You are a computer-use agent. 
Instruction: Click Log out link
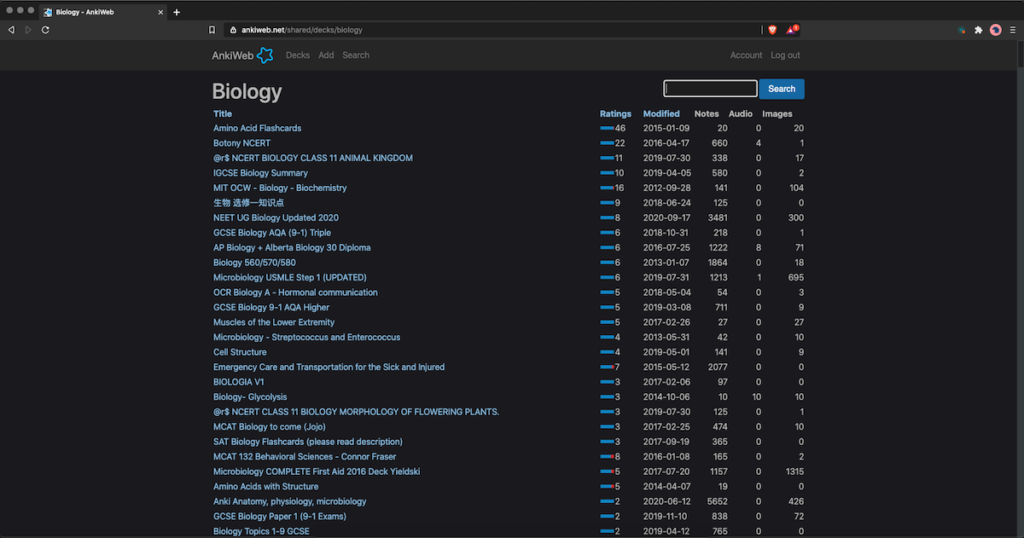[785, 55]
